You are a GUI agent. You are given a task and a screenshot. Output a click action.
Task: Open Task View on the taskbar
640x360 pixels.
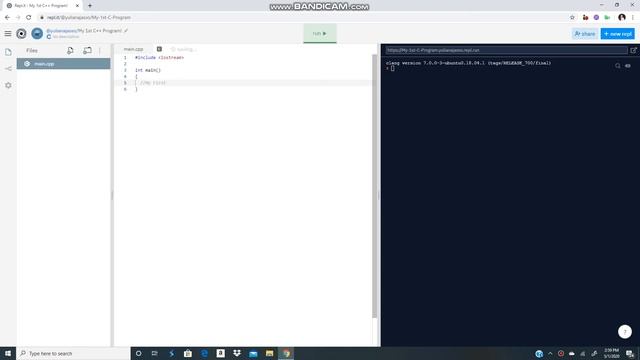point(155,353)
